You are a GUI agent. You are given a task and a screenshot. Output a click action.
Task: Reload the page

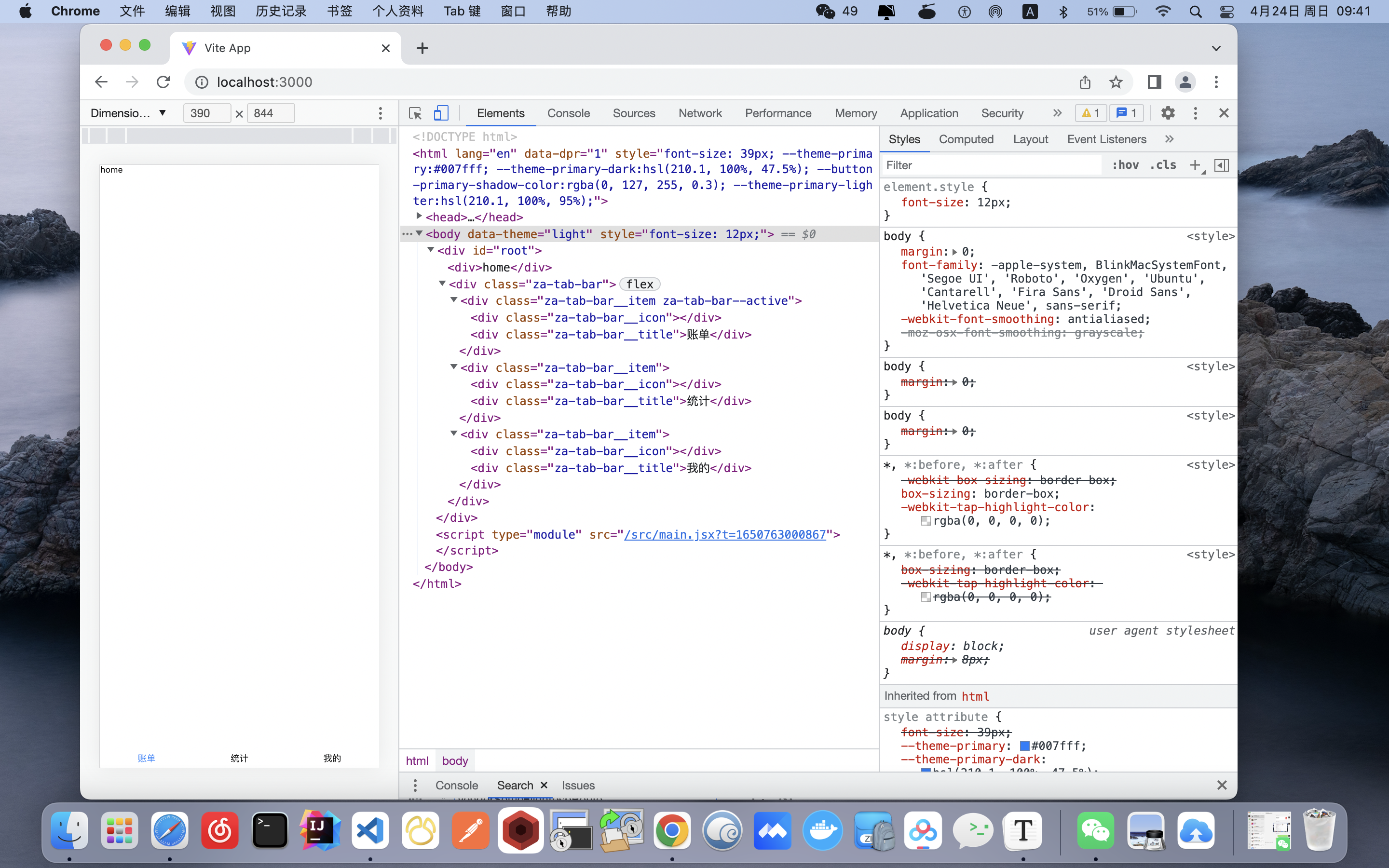pyautogui.click(x=163, y=82)
